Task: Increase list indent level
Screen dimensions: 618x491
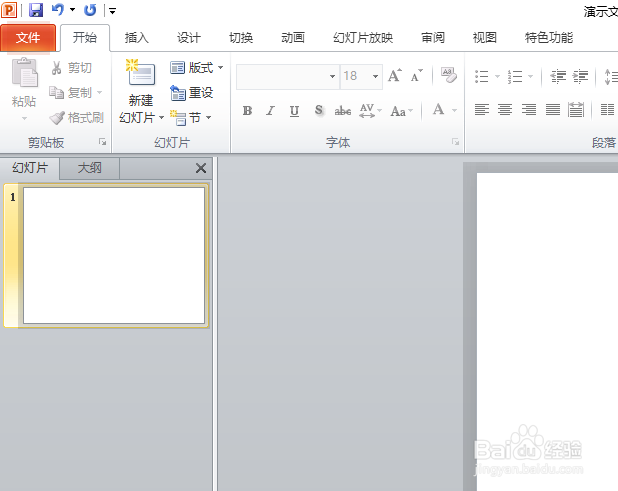Action: click(580, 76)
